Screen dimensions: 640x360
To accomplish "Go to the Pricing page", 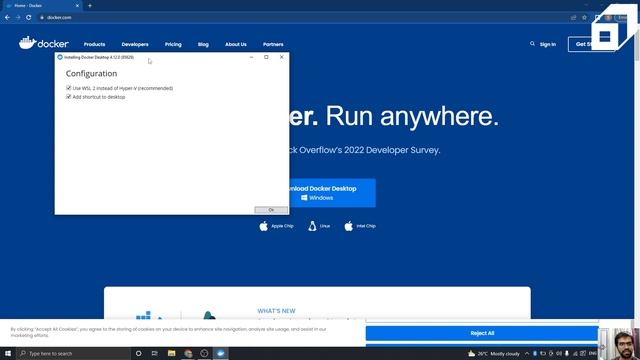I will [x=173, y=44].
